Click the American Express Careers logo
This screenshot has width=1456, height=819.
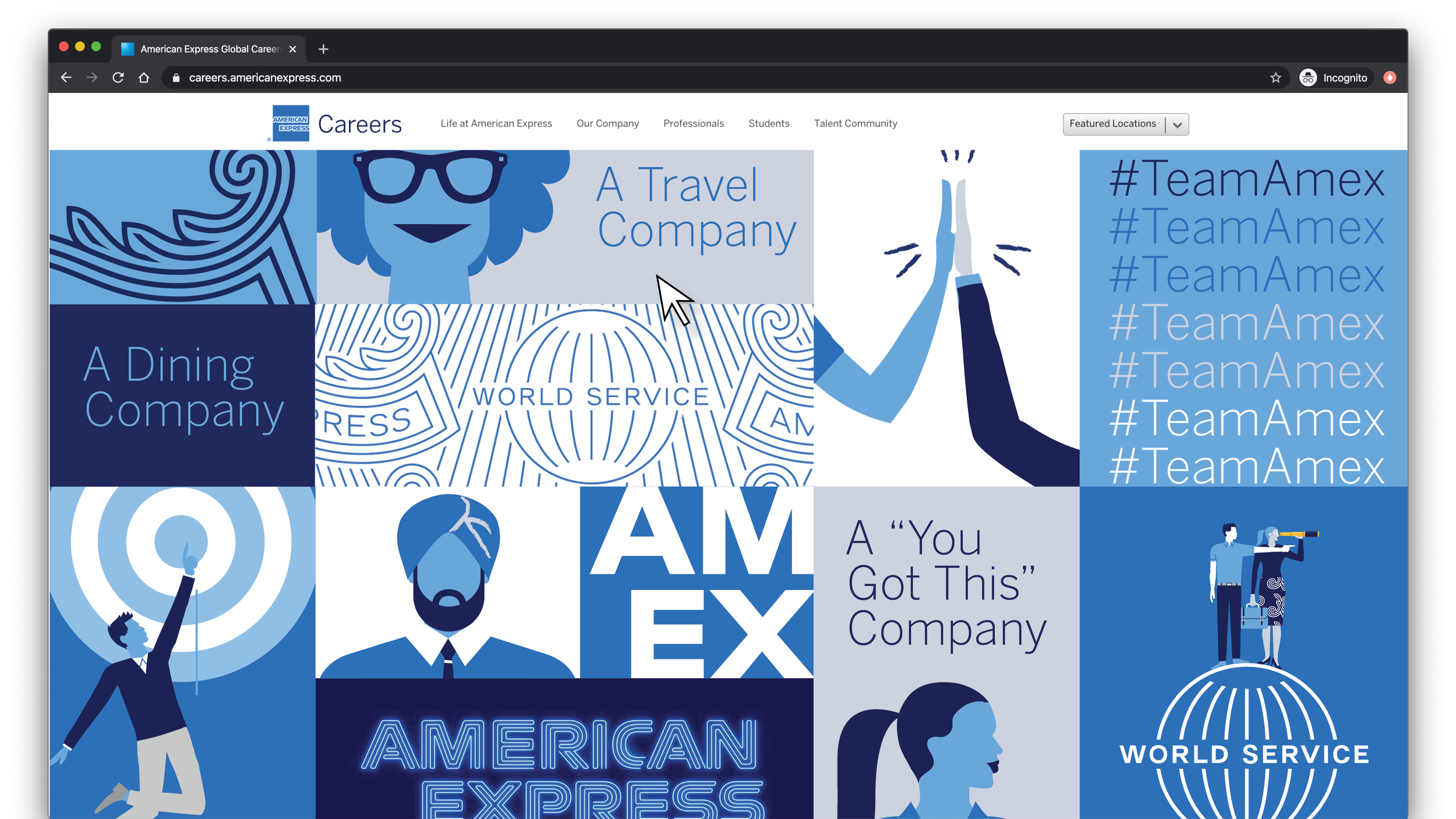pos(334,123)
